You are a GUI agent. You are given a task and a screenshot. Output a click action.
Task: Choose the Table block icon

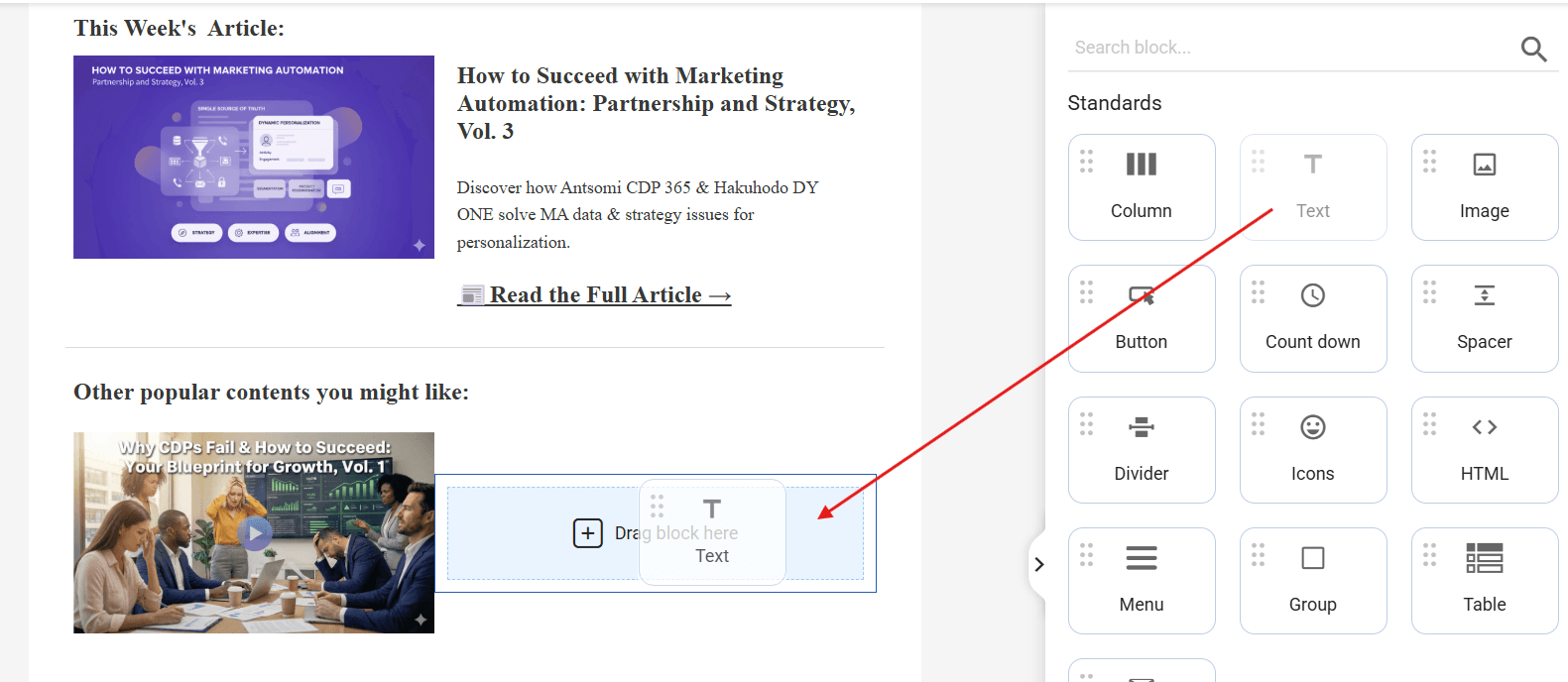[x=1484, y=558]
